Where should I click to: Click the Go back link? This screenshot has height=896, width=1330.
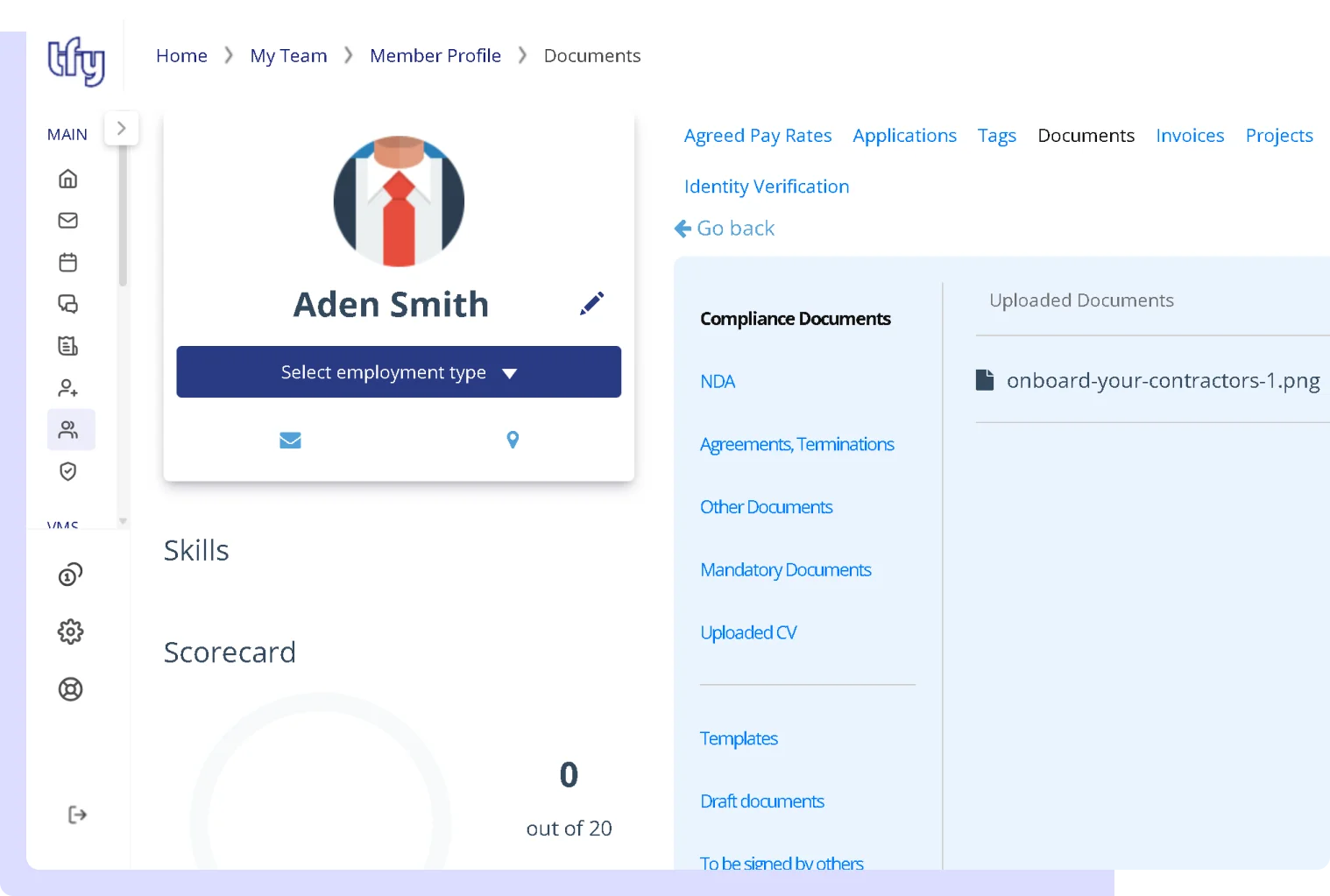[x=725, y=229]
